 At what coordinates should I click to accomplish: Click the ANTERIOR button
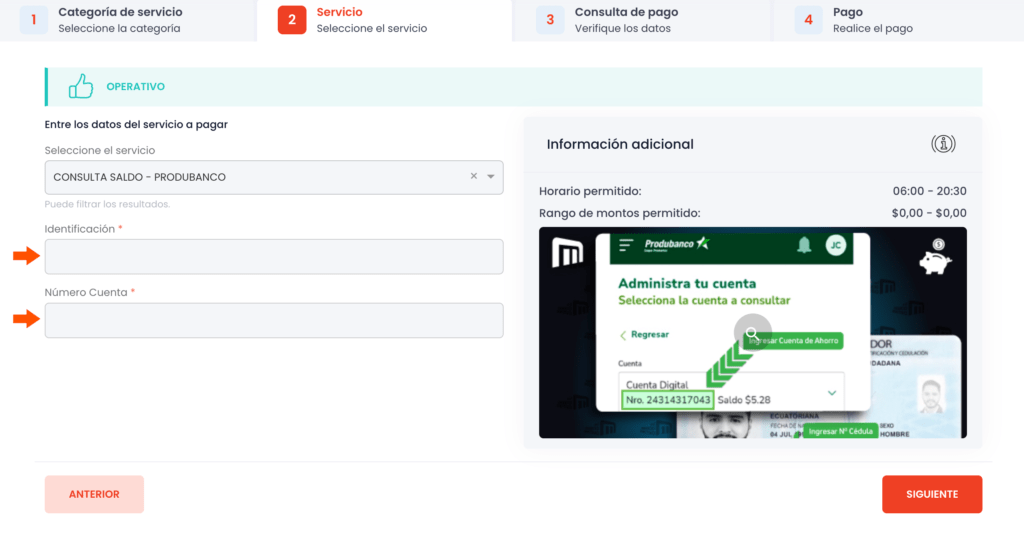(94, 494)
